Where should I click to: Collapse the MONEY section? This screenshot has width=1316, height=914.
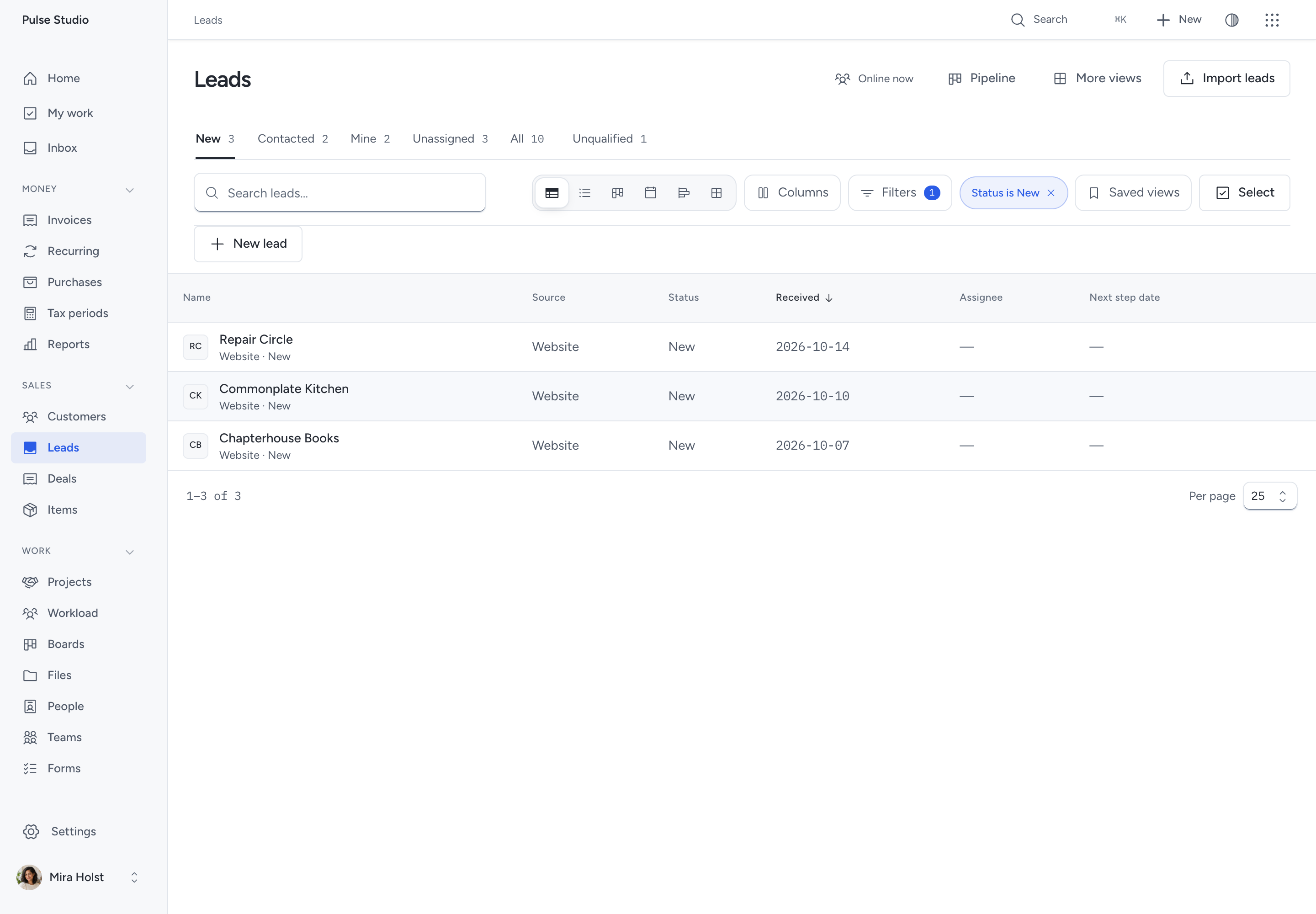(x=130, y=190)
